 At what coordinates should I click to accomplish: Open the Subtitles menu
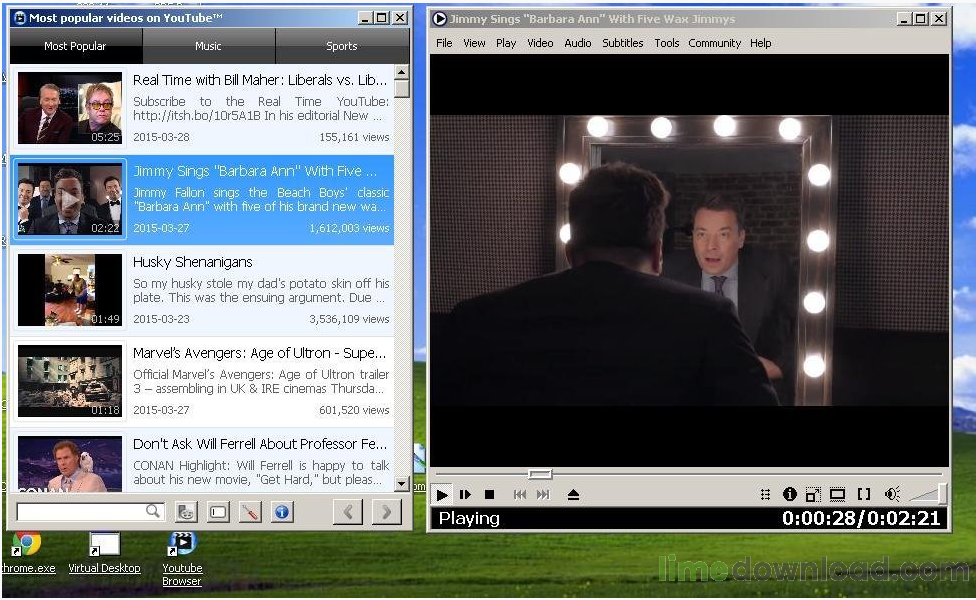point(622,43)
